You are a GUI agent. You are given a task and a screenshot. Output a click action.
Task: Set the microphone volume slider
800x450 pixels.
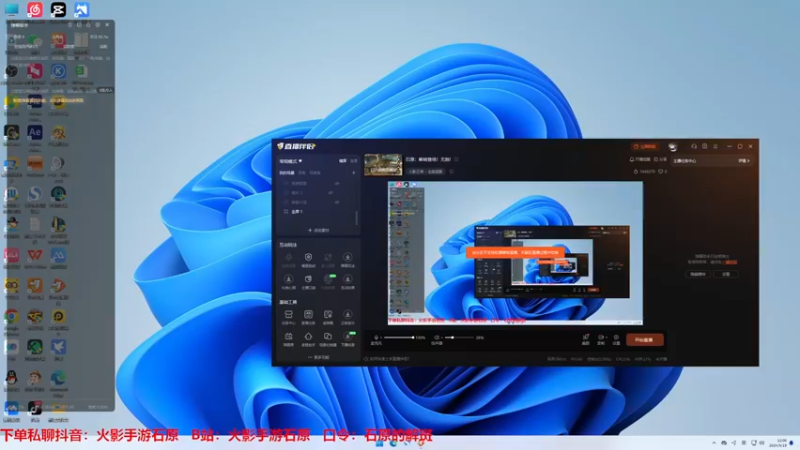tap(399, 337)
